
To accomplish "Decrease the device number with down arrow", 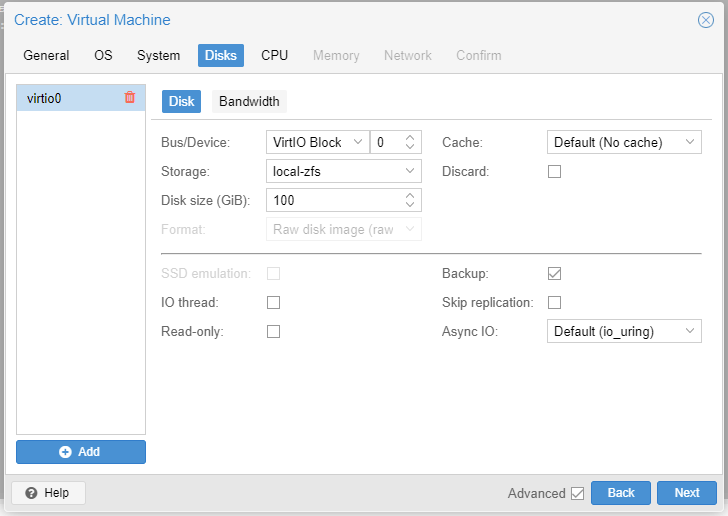I will [x=410, y=146].
